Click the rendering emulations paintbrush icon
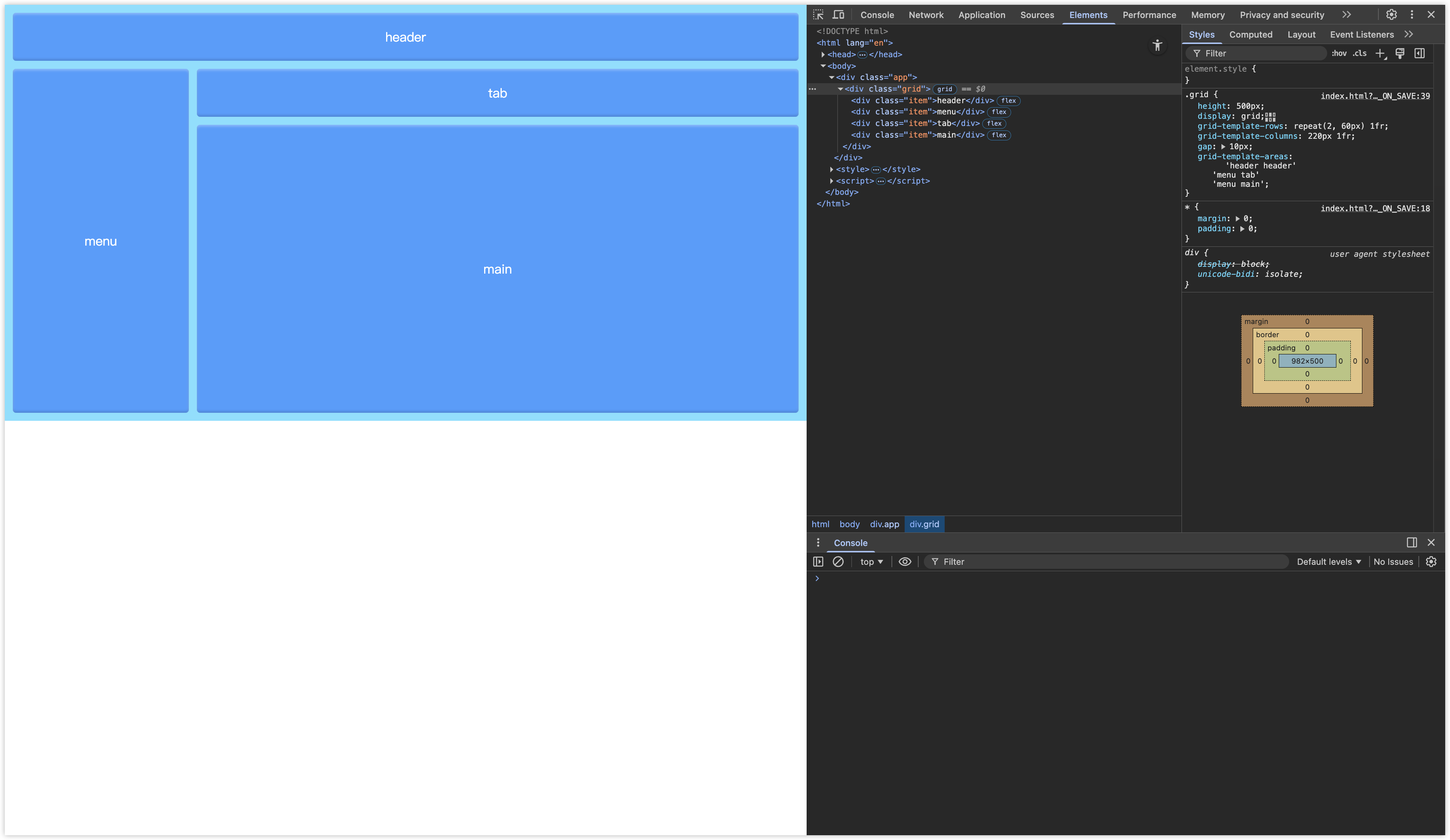 pyautogui.click(x=1400, y=54)
